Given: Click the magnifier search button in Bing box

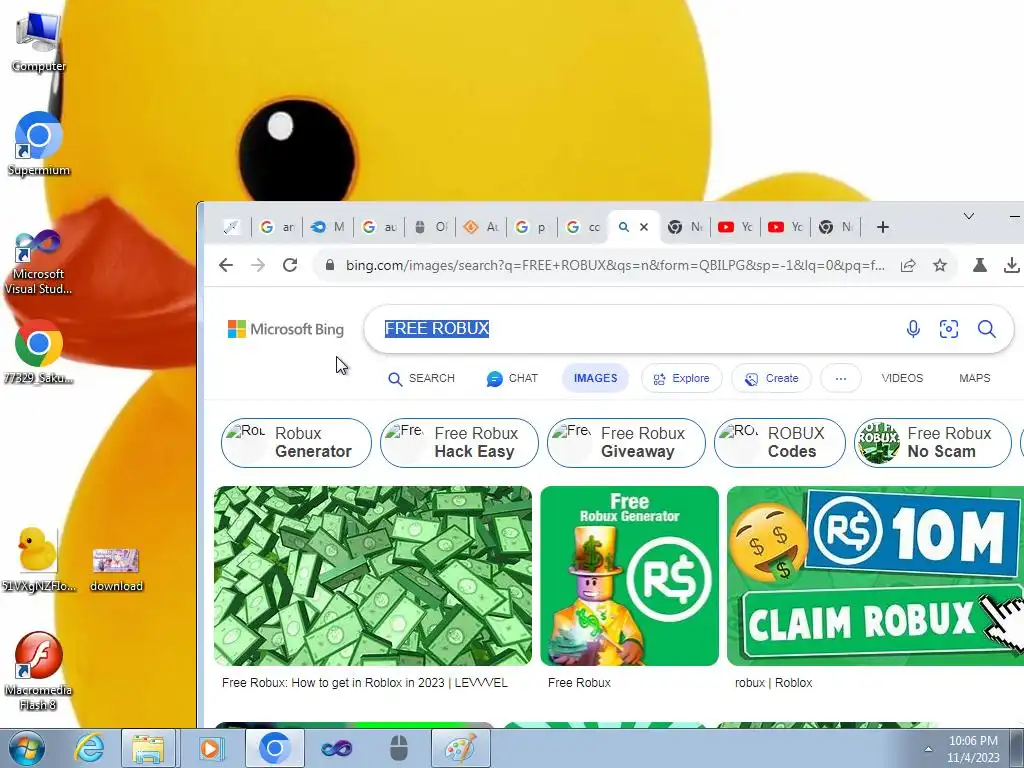Looking at the screenshot, I should pyautogui.click(x=986, y=328).
